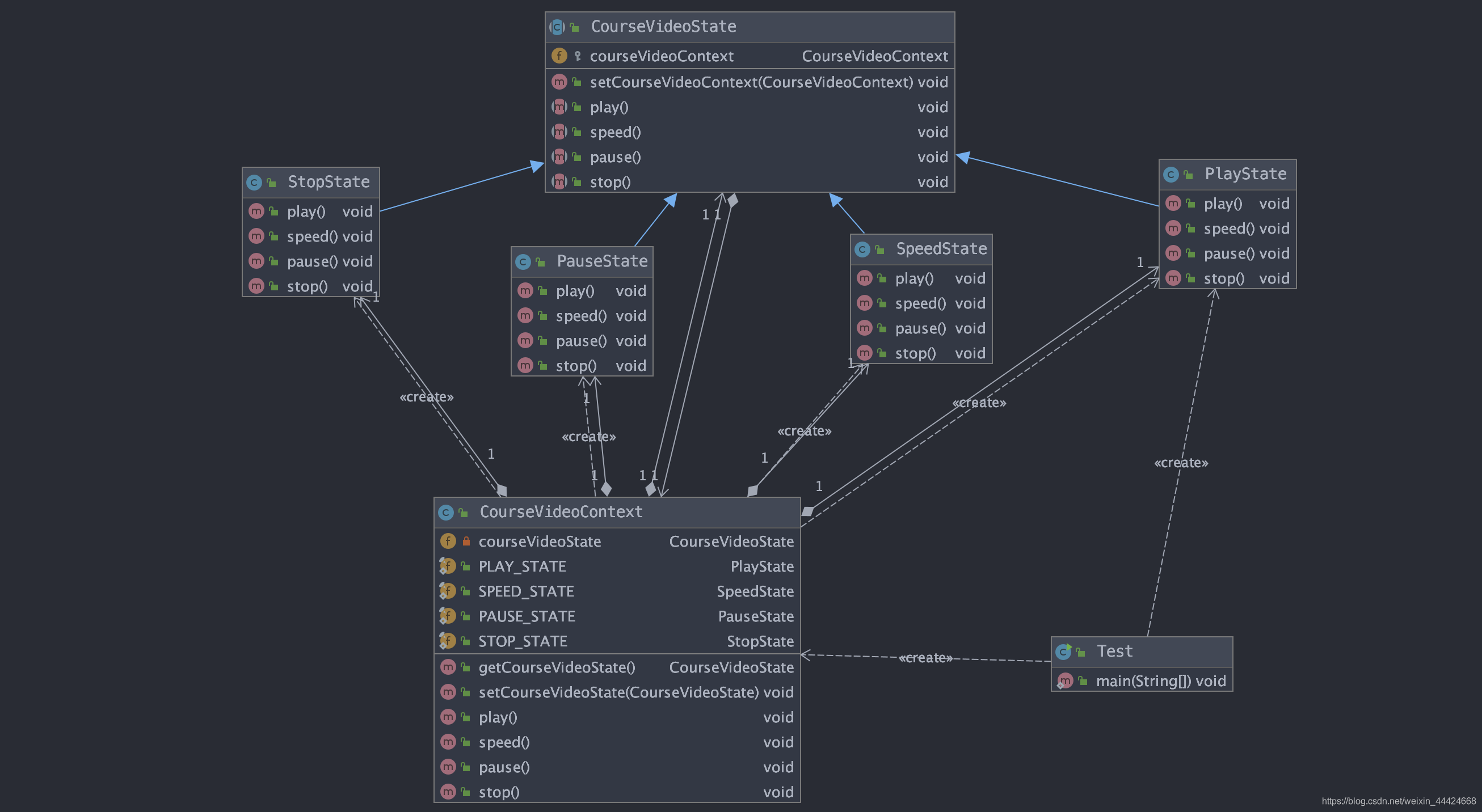Select the PauseState class title

pos(602,261)
